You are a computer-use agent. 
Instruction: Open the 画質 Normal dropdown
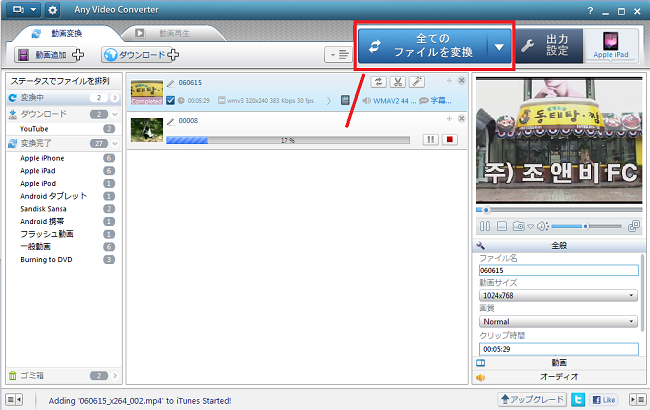click(558, 321)
